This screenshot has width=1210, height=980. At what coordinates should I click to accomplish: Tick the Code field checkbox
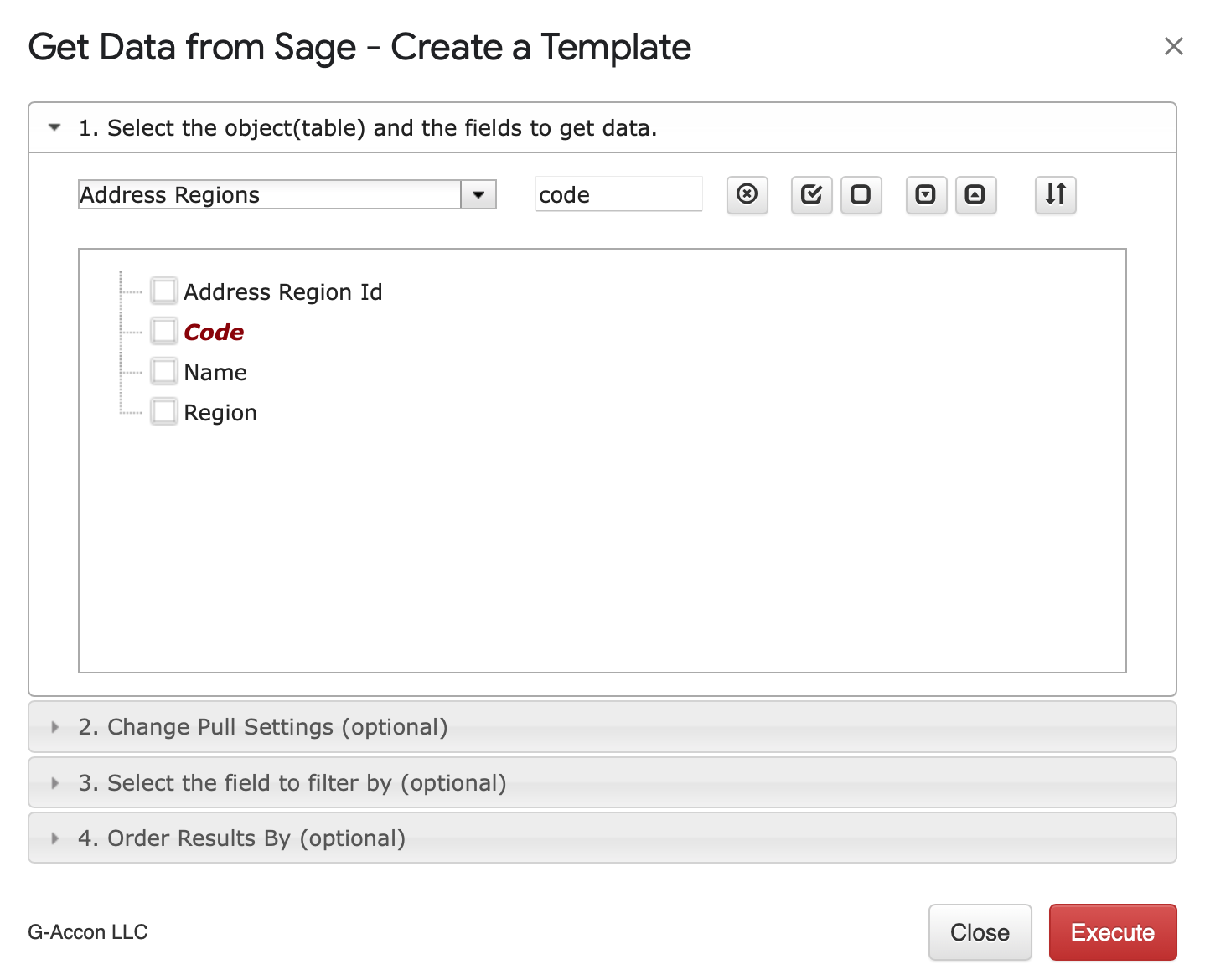[x=164, y=332]
